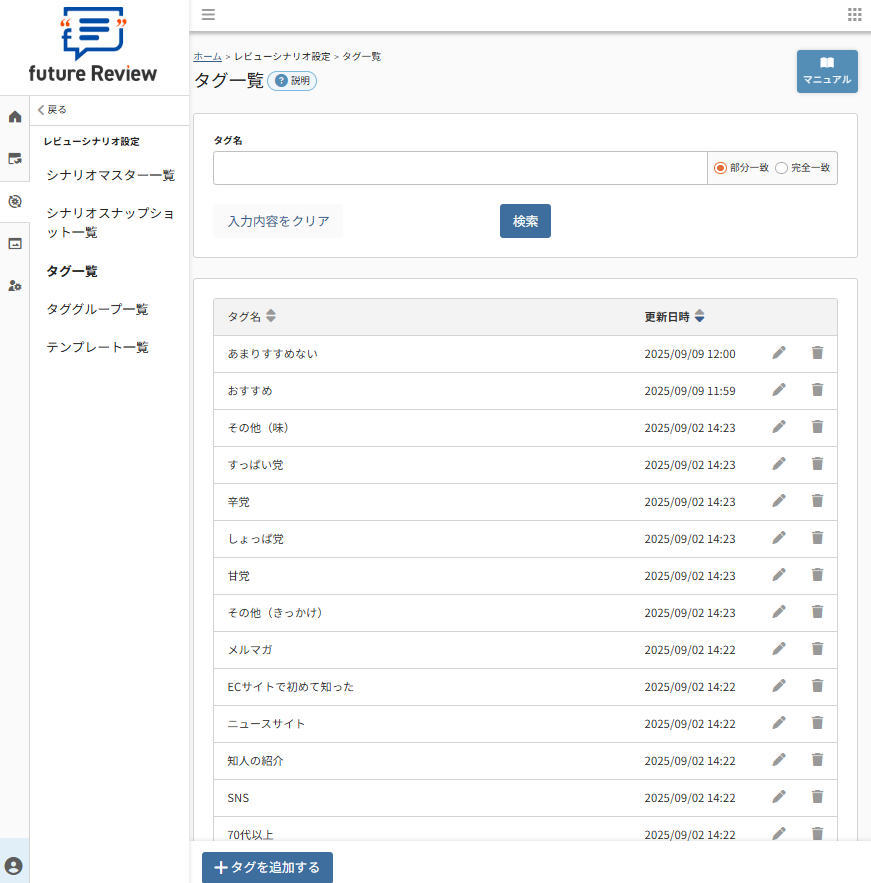
Task: Click the account avatar at bottom left
Action: pyautogui.click(x=13, y=865)
